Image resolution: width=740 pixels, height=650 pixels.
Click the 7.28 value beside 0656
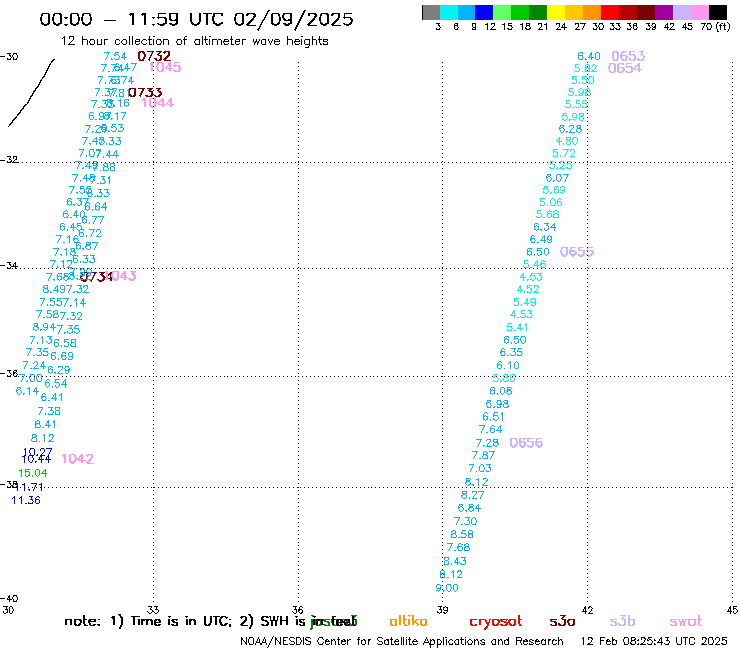point(488,443)
